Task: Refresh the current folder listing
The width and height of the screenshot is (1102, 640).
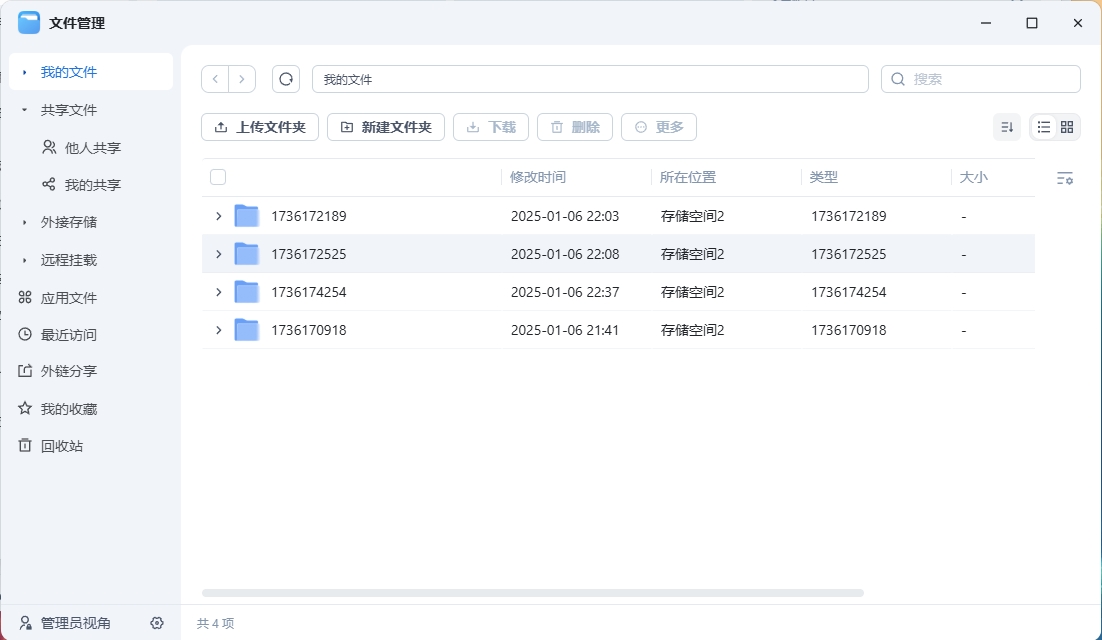Action: (x=286, y=79)
